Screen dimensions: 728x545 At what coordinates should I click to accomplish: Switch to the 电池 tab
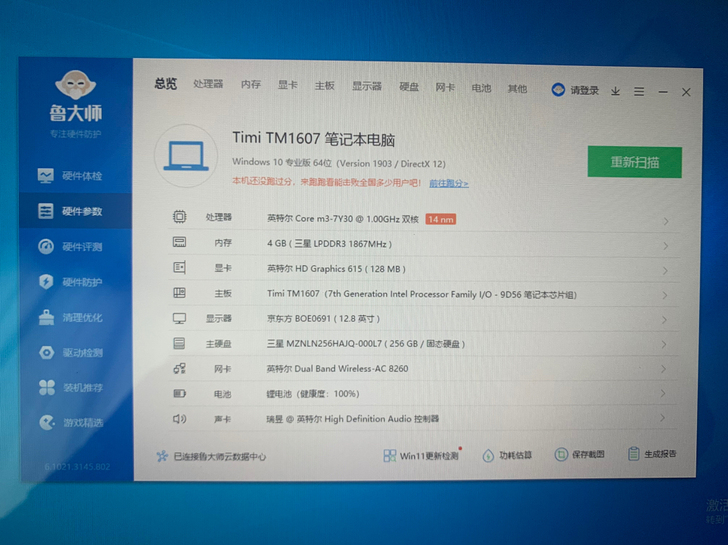pos(481,88)
